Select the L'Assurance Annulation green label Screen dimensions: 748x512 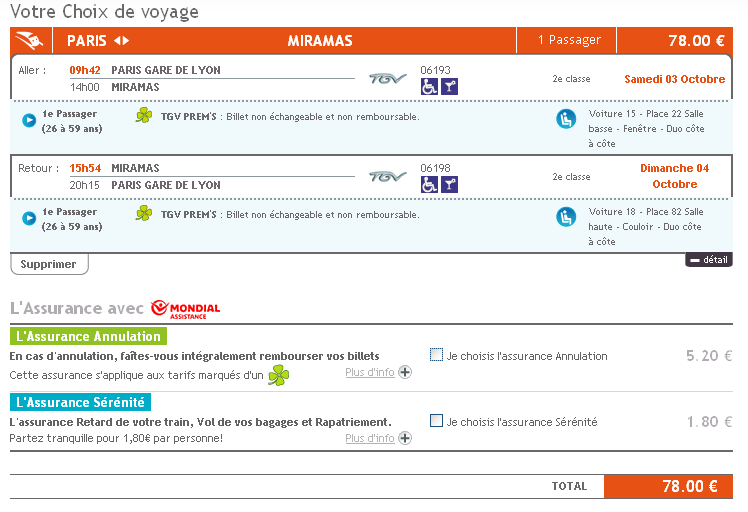88,336
